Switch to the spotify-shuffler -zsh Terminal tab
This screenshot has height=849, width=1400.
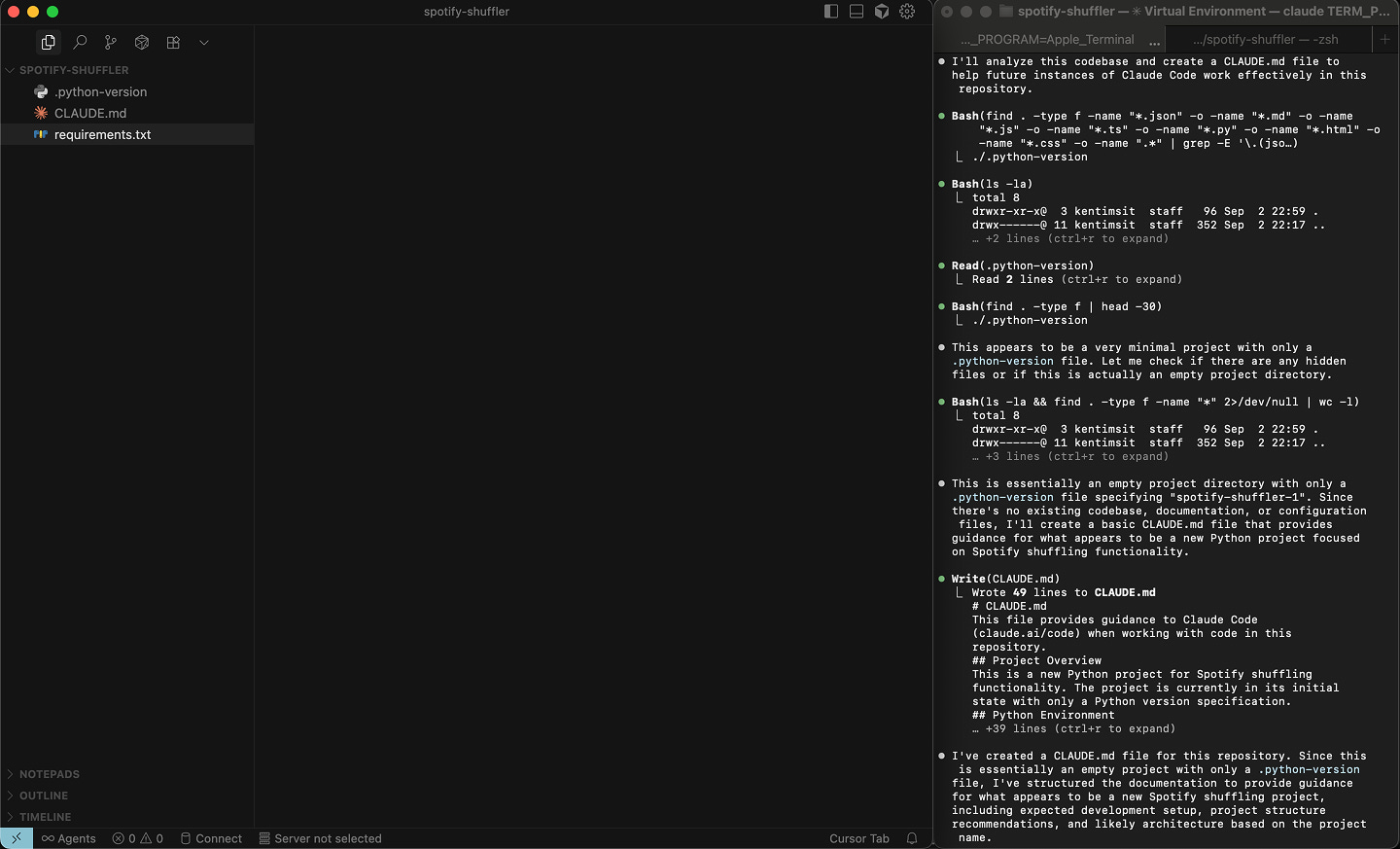pos(1268,39)
